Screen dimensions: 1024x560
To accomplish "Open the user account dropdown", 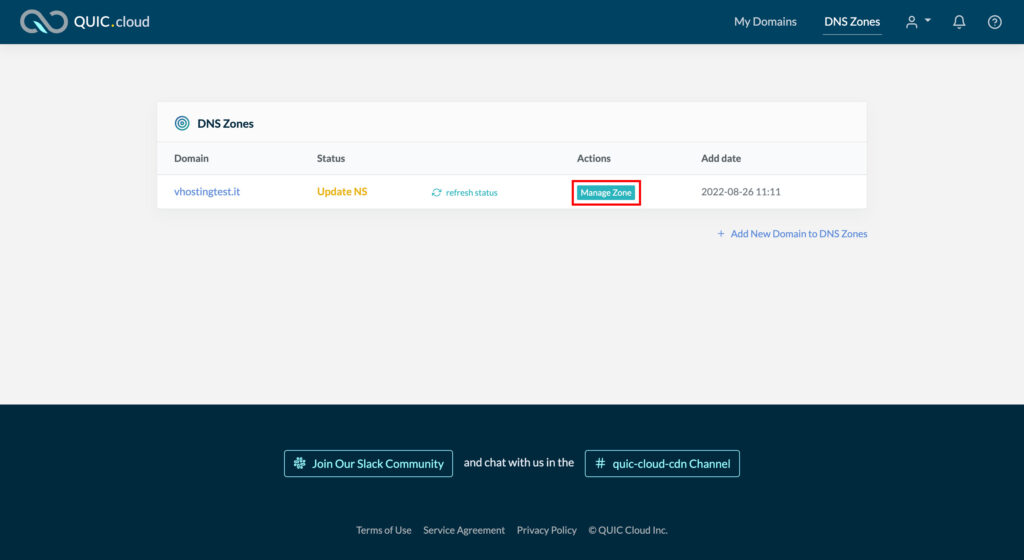I will pyautogui.click(x=918, y=22).
